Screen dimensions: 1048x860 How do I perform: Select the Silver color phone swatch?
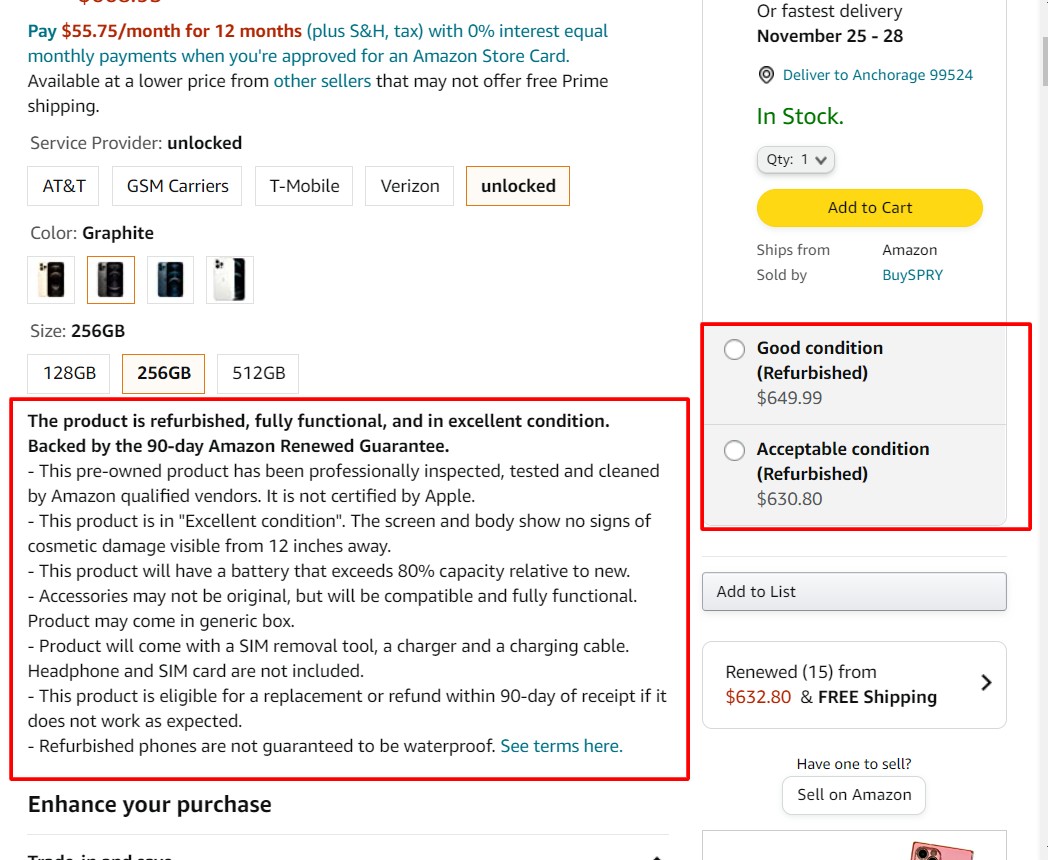pos(230,279)
